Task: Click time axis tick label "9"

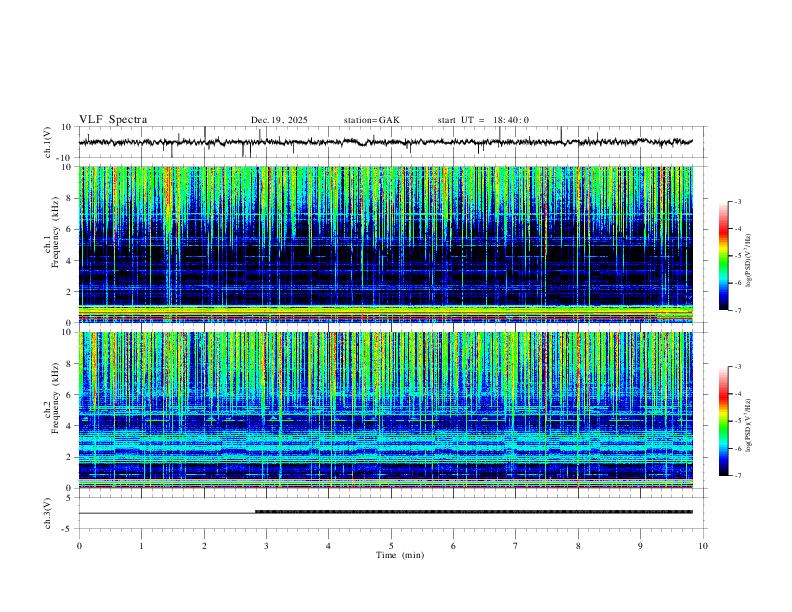Action: click(640, 546)
